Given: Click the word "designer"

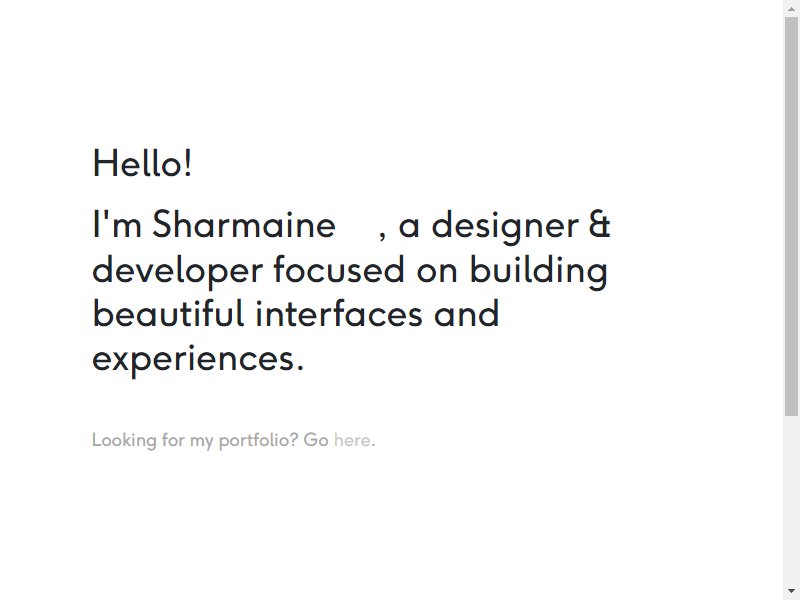Looking at the screenshot, I should click(505, 226).
